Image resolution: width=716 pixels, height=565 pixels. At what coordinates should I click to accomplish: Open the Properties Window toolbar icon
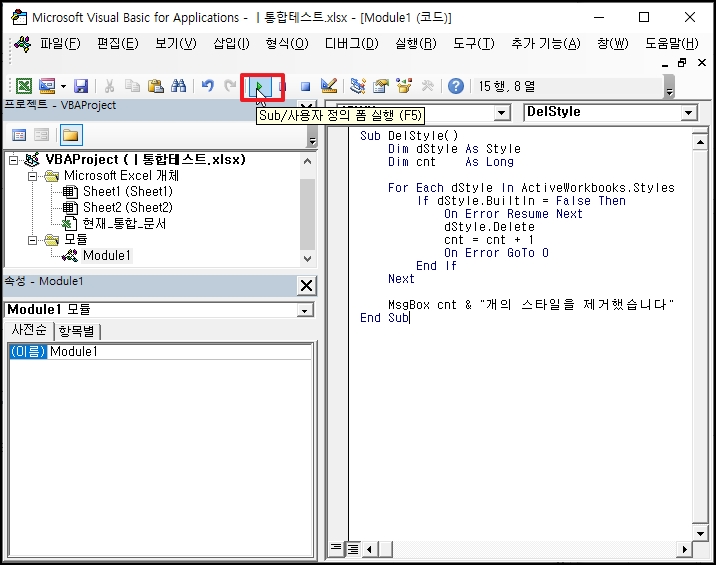[x=380, y=86]
